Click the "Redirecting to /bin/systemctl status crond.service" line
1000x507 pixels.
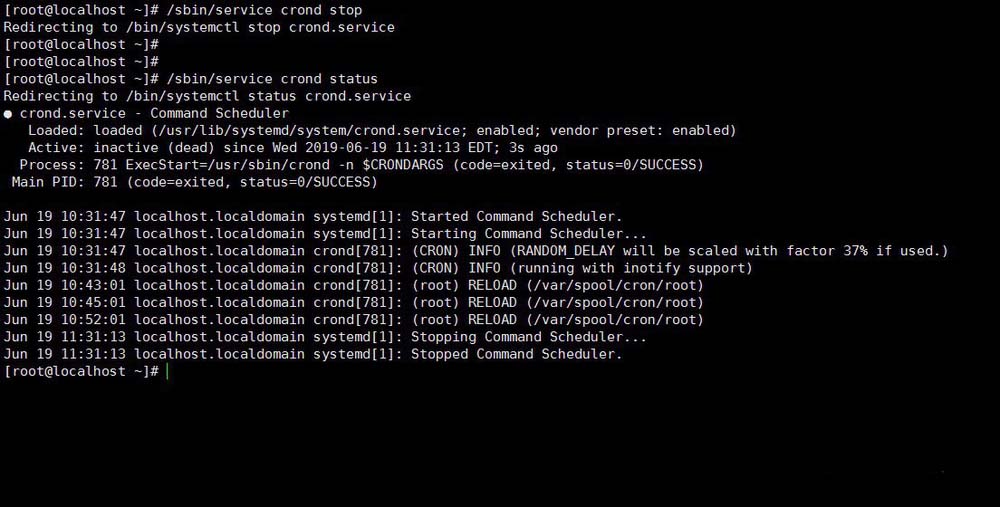(x=207, y=96)
